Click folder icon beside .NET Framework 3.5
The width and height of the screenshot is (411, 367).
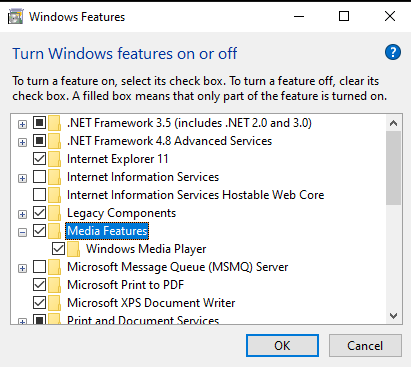click(54, 123)
